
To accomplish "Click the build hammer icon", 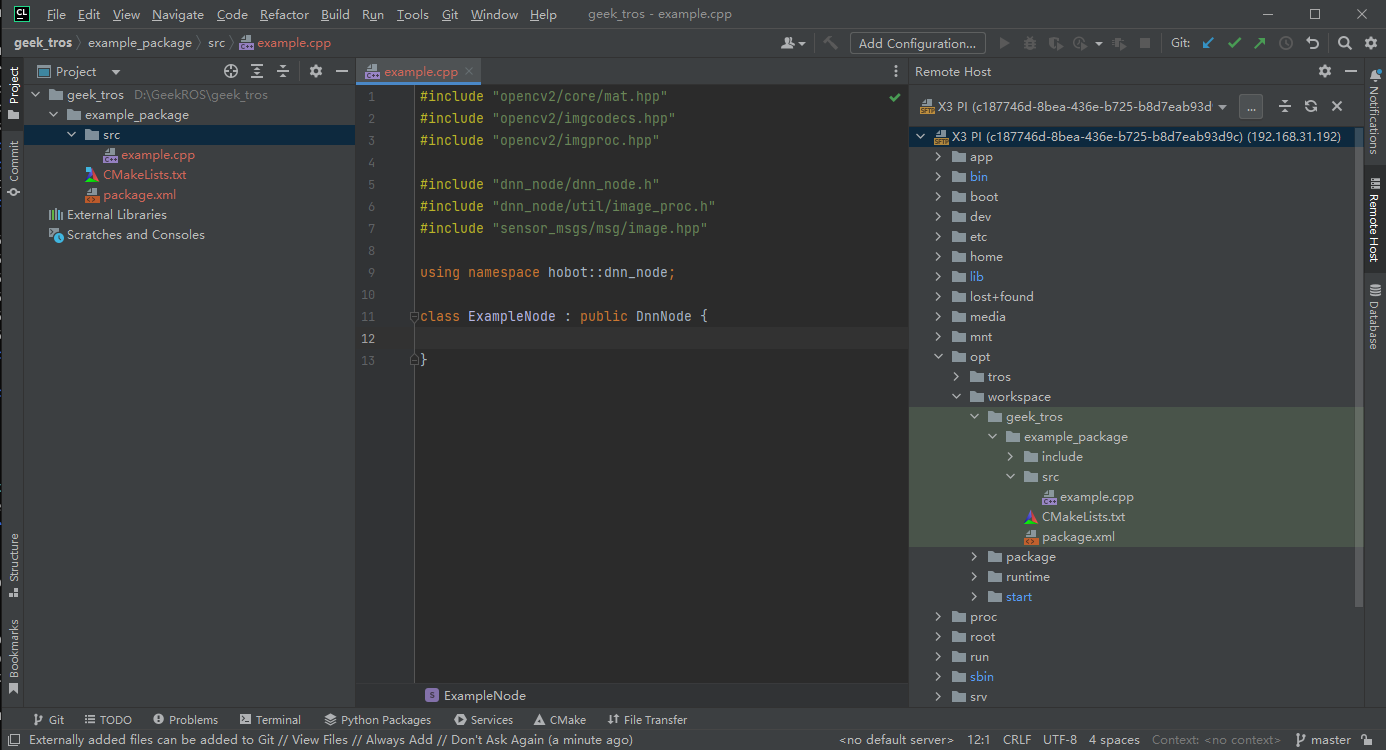I will (x=830, y=43).
